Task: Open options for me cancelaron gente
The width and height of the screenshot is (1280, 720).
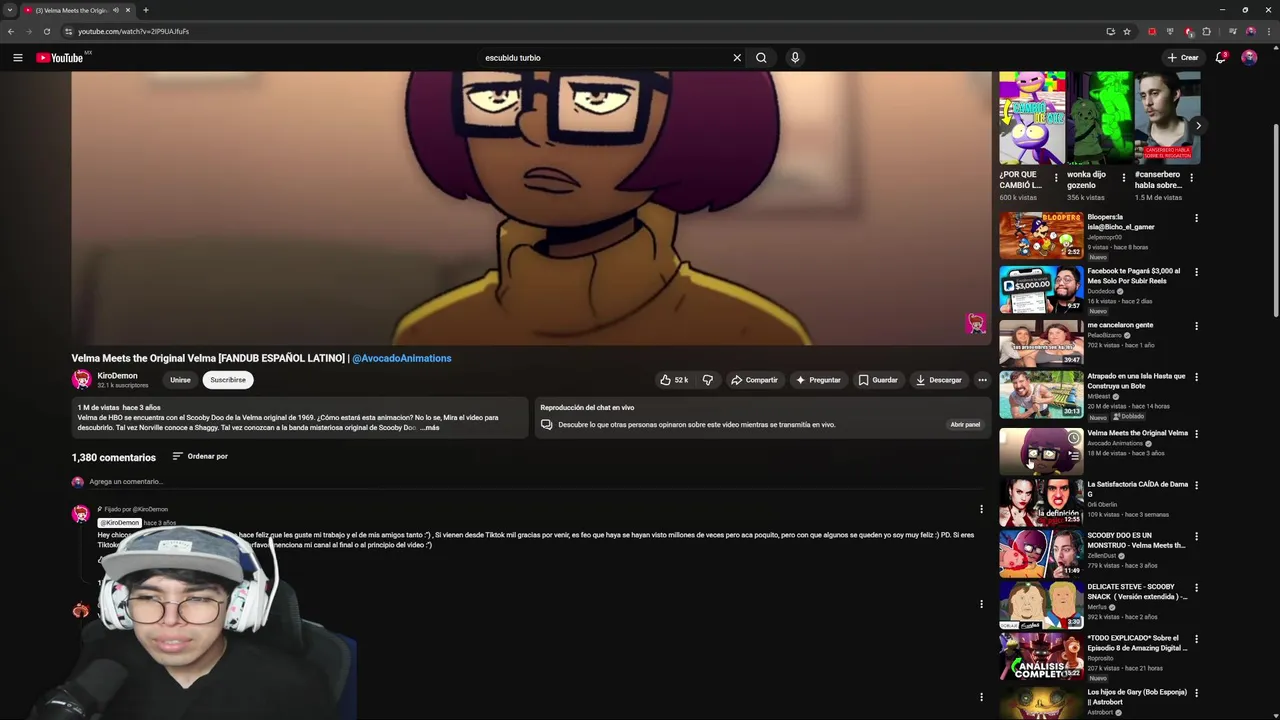Action: click(1196, 326)
